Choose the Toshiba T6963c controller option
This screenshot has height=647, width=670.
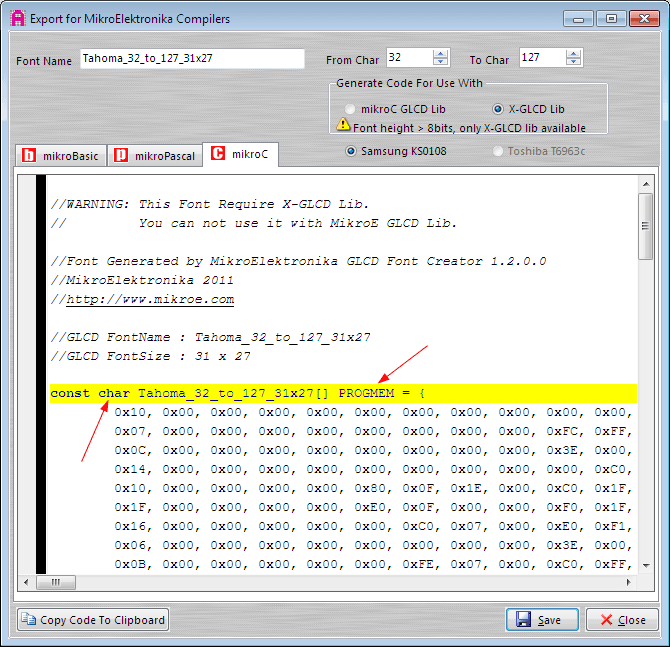pos(497,151)
